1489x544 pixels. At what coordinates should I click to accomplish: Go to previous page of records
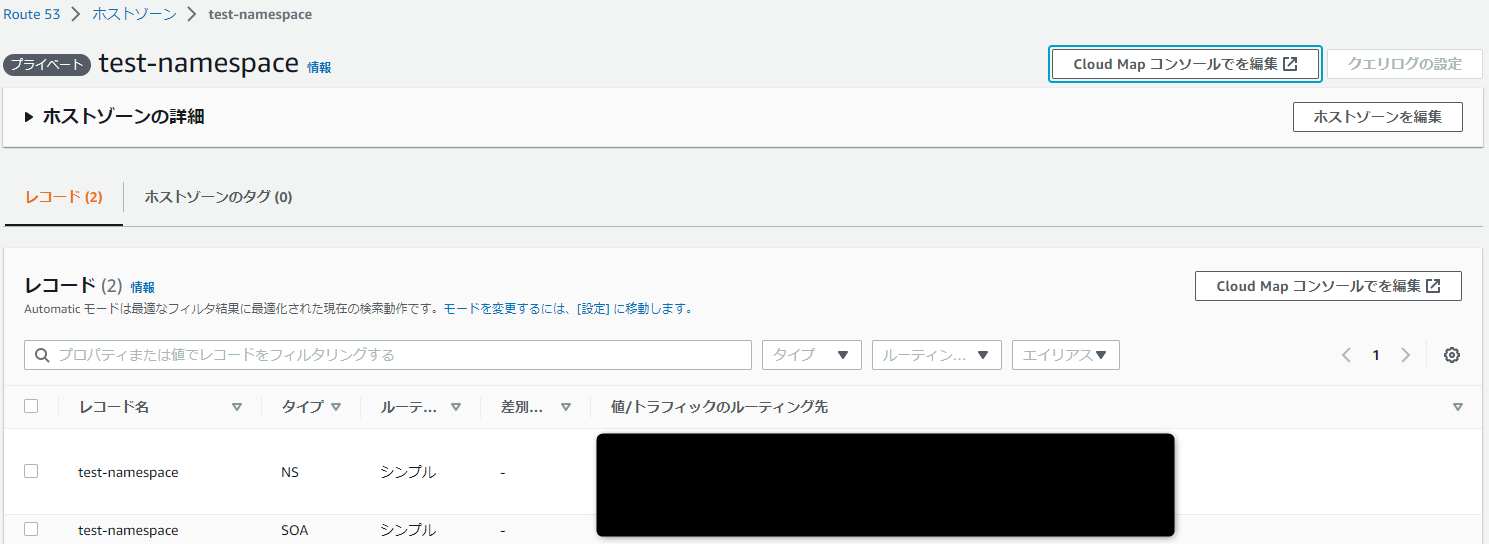[1346, 355]
